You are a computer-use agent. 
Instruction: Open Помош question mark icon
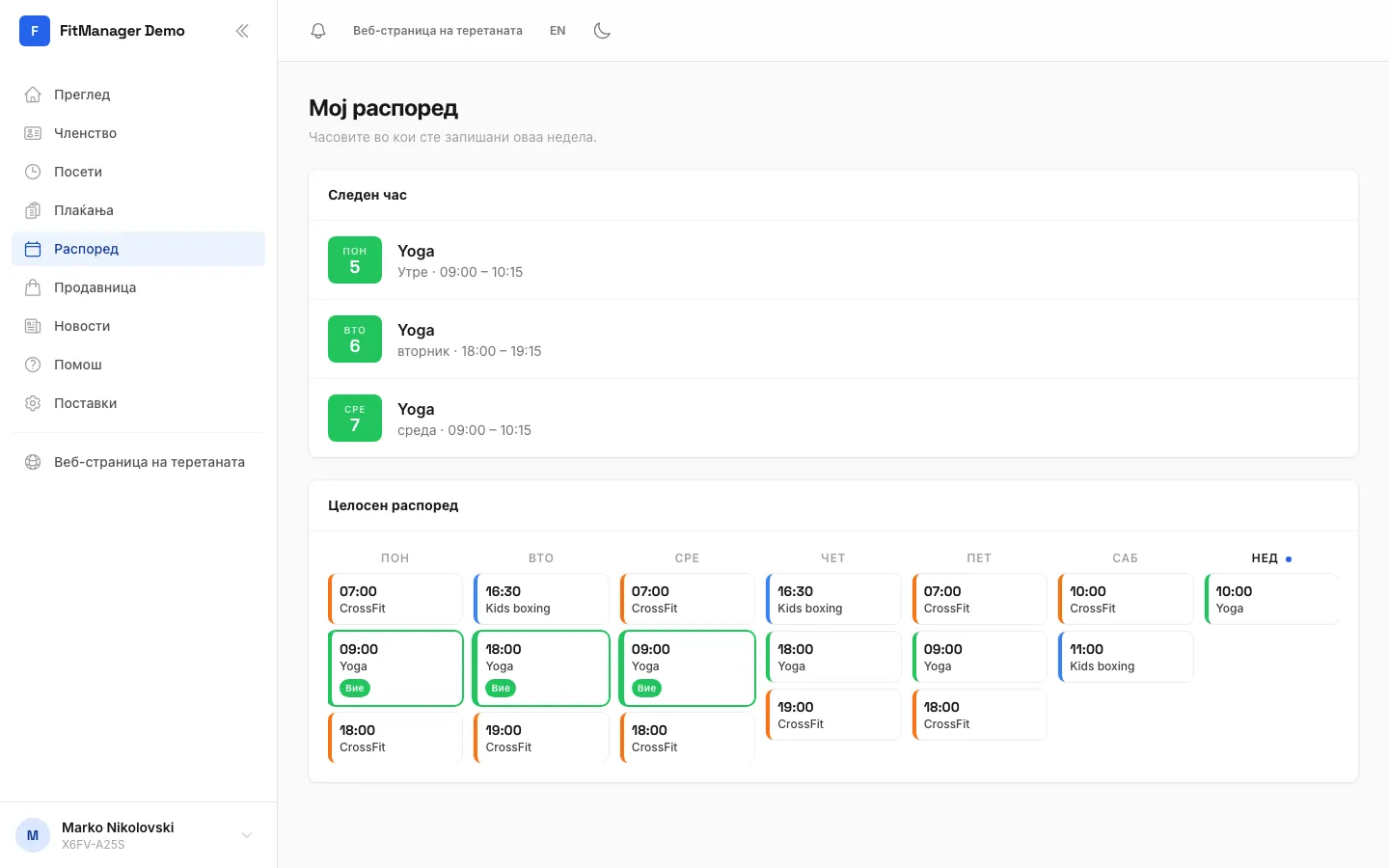tap(33, 365)
